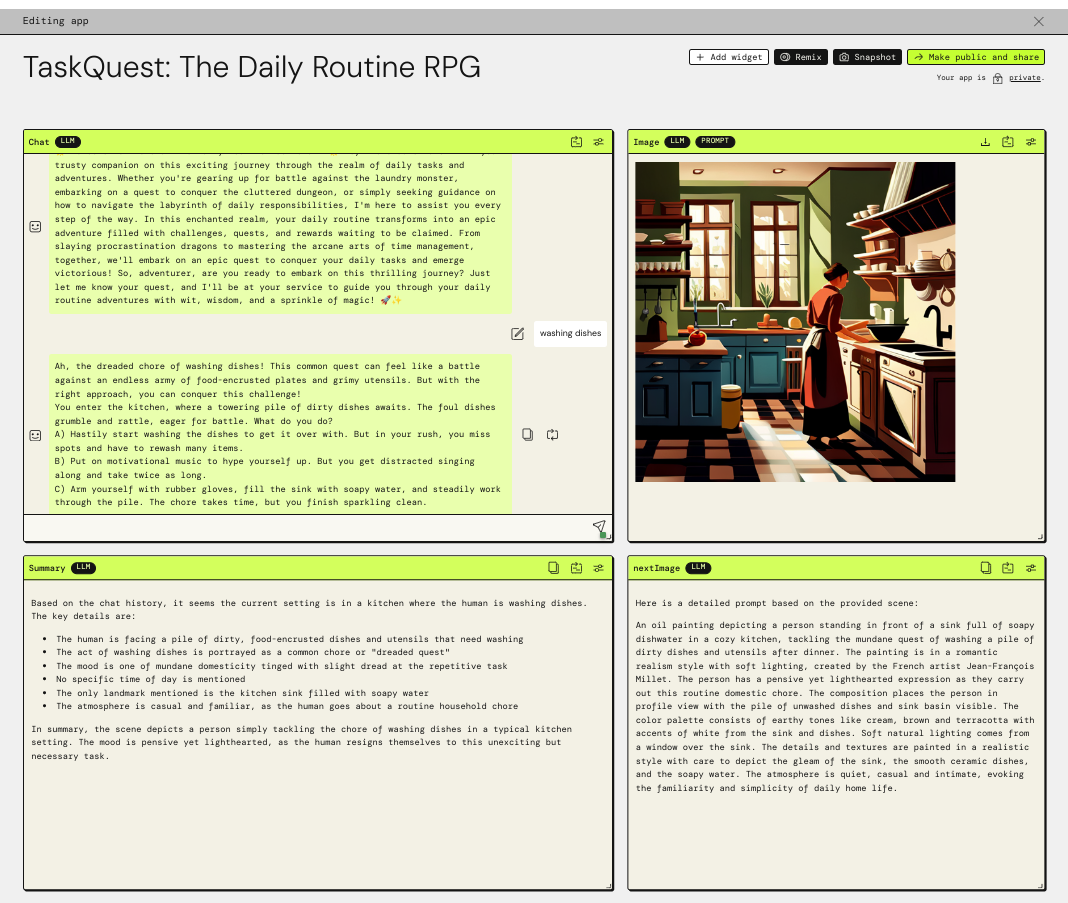Rerun the nextImage widget

(1008, 568)
